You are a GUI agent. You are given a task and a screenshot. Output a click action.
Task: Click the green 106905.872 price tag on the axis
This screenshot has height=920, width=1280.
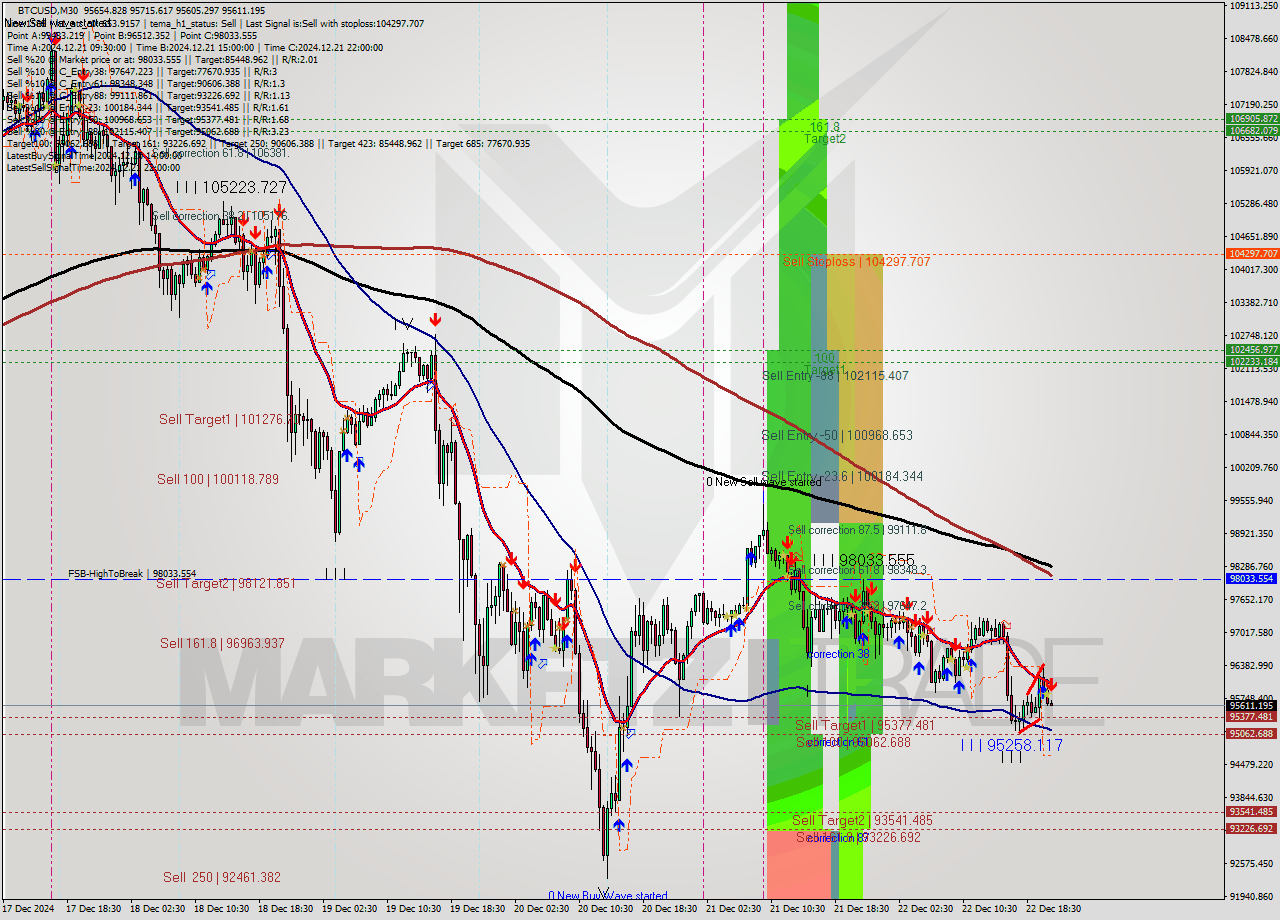pyautogui.click(x=1253, y=119)
